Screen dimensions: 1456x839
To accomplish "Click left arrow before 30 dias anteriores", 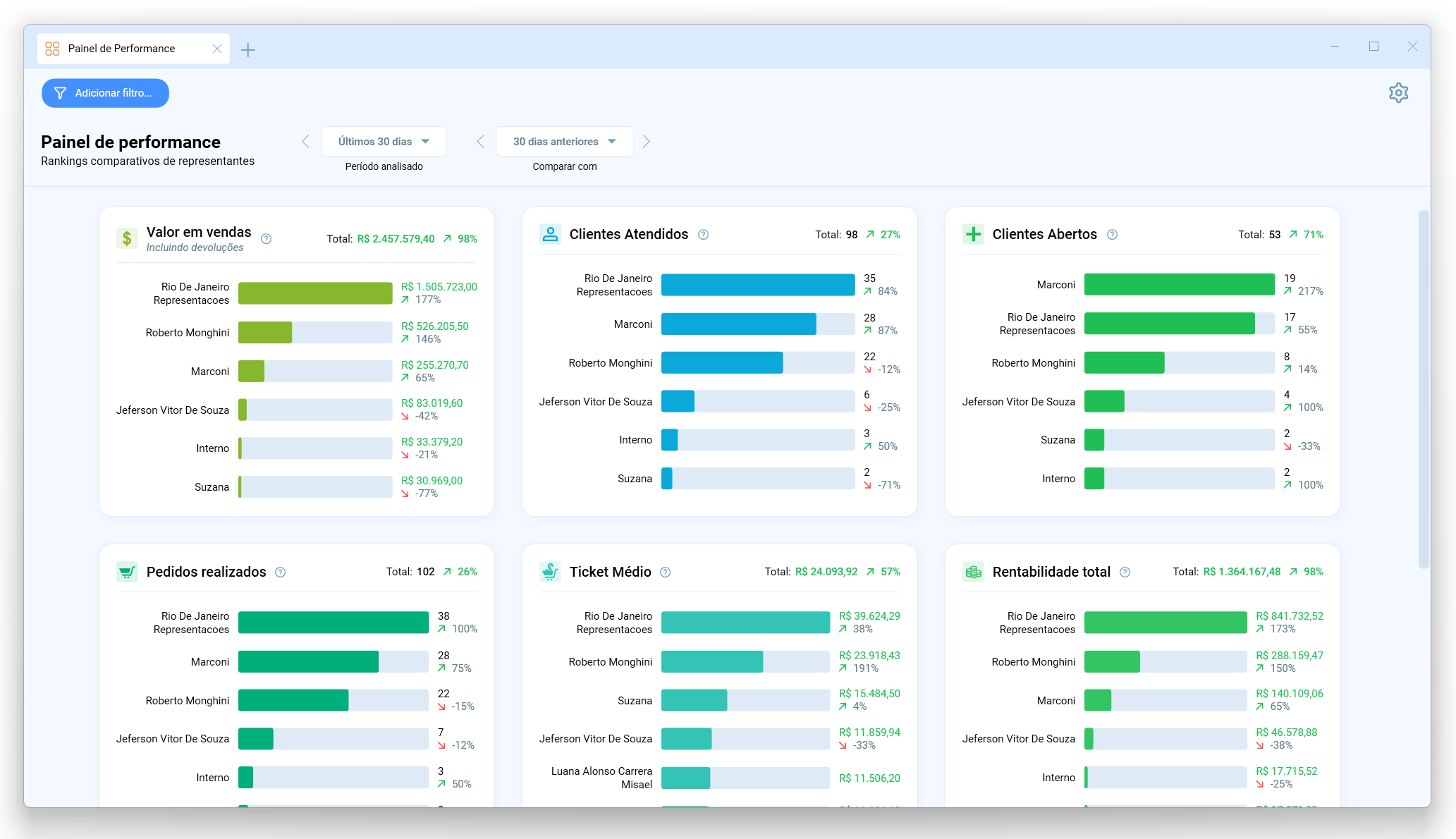I will 480,142.
